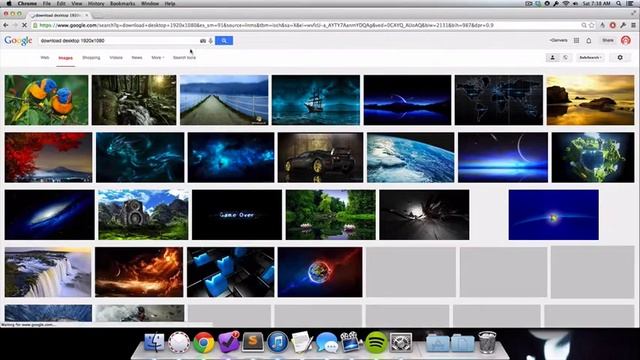
Task: Open the SafeSearch dropdown
Action: (591, 58)
